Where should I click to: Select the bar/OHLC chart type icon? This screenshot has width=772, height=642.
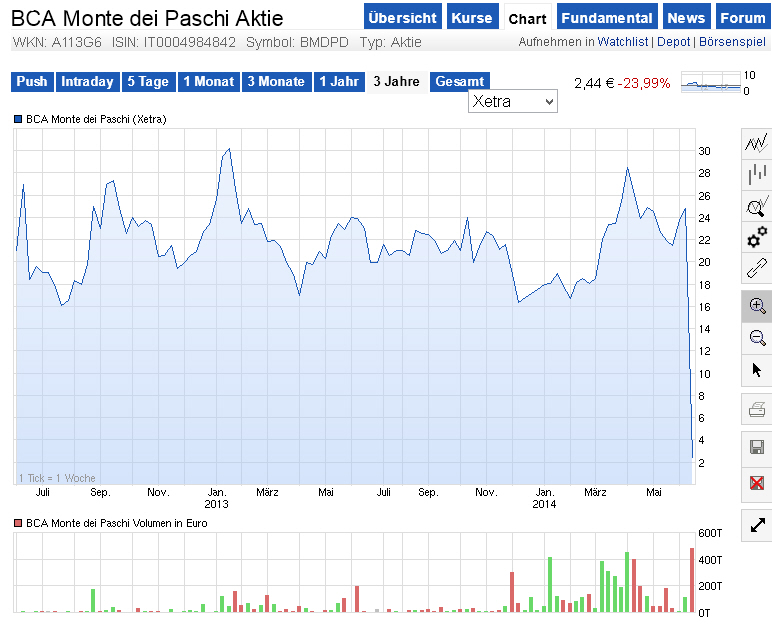[757, 174]
